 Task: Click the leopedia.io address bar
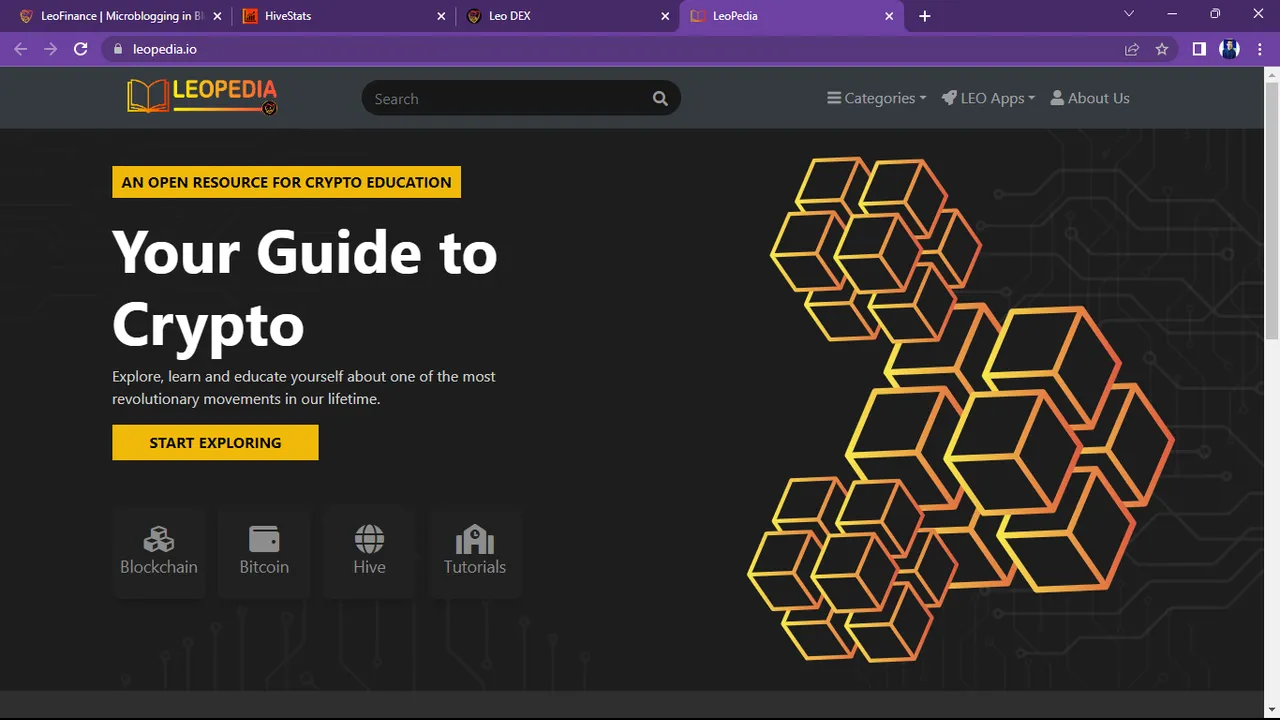(610, 49)
